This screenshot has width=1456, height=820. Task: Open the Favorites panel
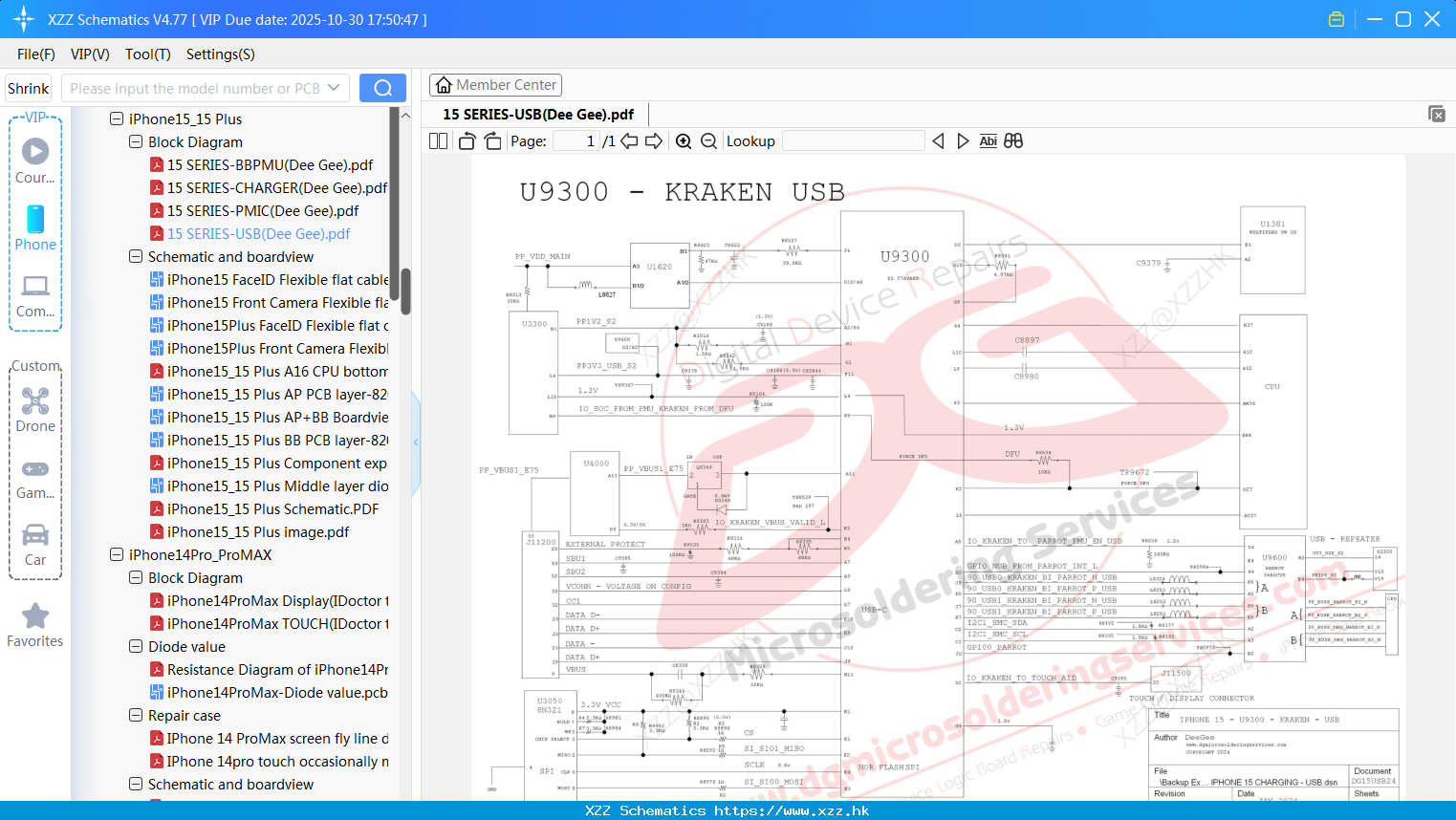click(x=35, y=626)
